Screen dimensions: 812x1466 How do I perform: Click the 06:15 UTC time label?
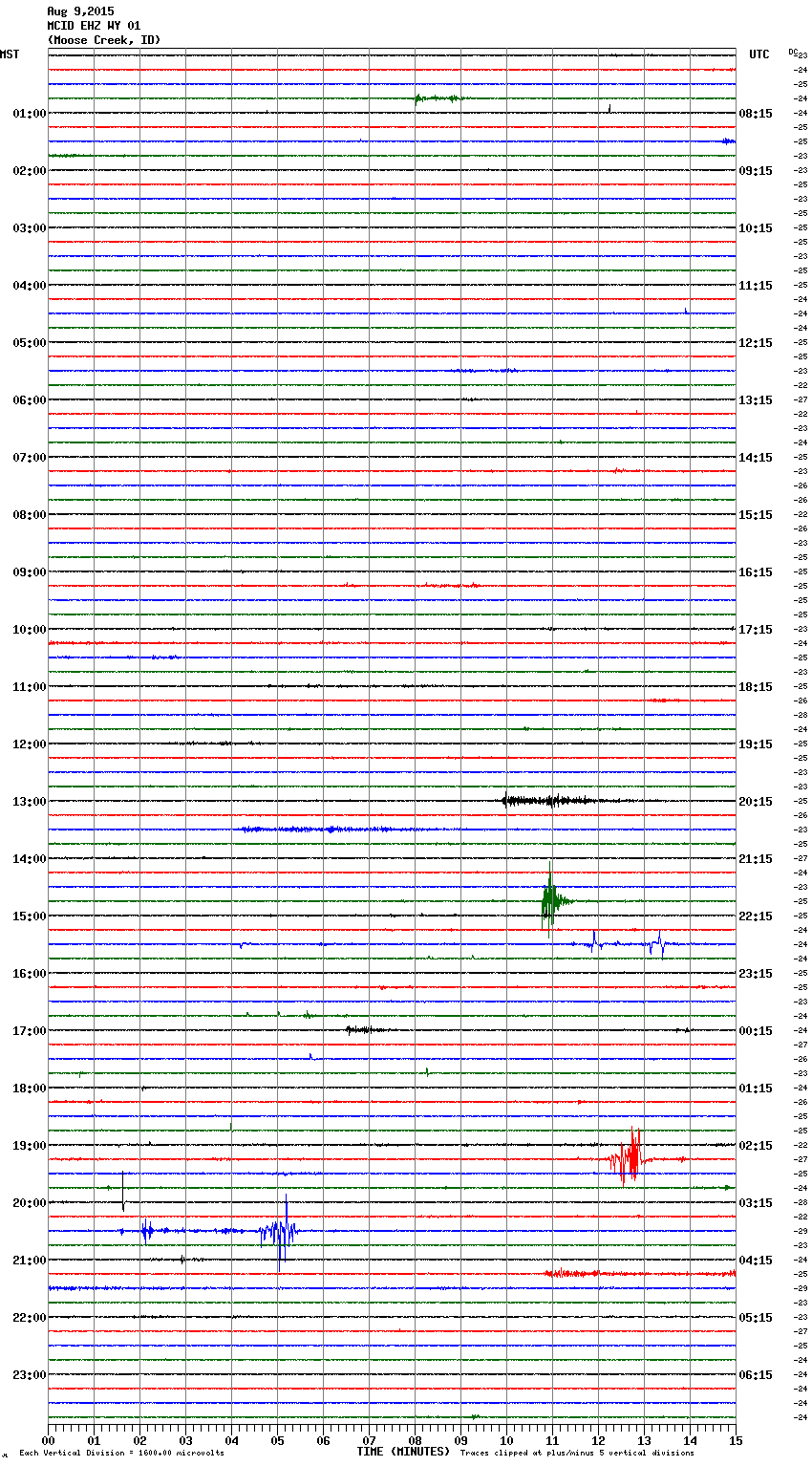pos(756,1374)
